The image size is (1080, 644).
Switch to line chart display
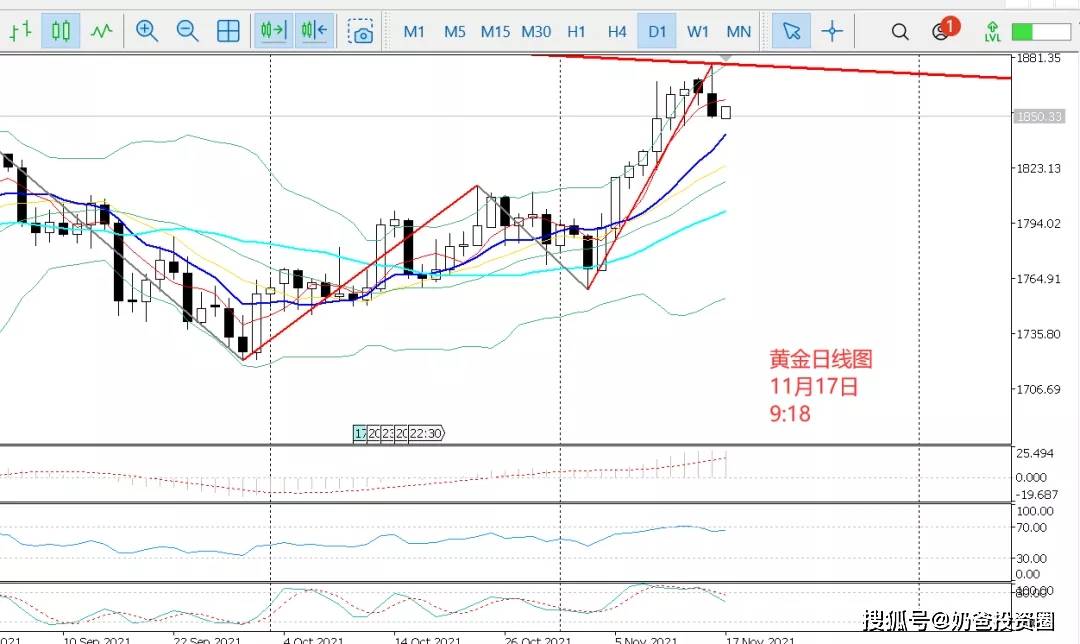[101, 31]
